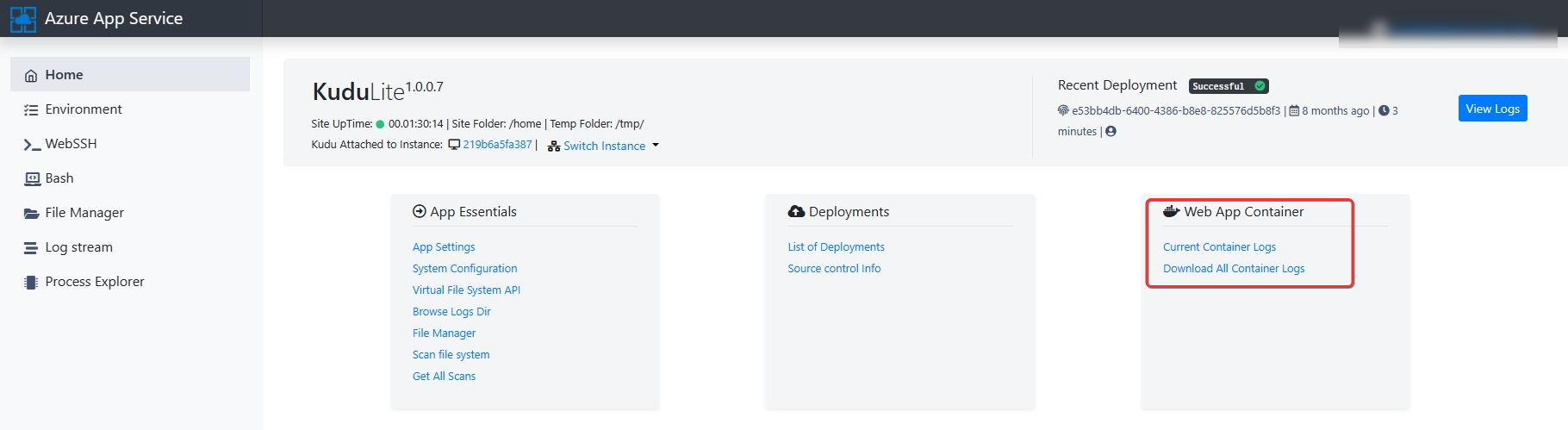Click the Bash console icon

tap(32, 178)
